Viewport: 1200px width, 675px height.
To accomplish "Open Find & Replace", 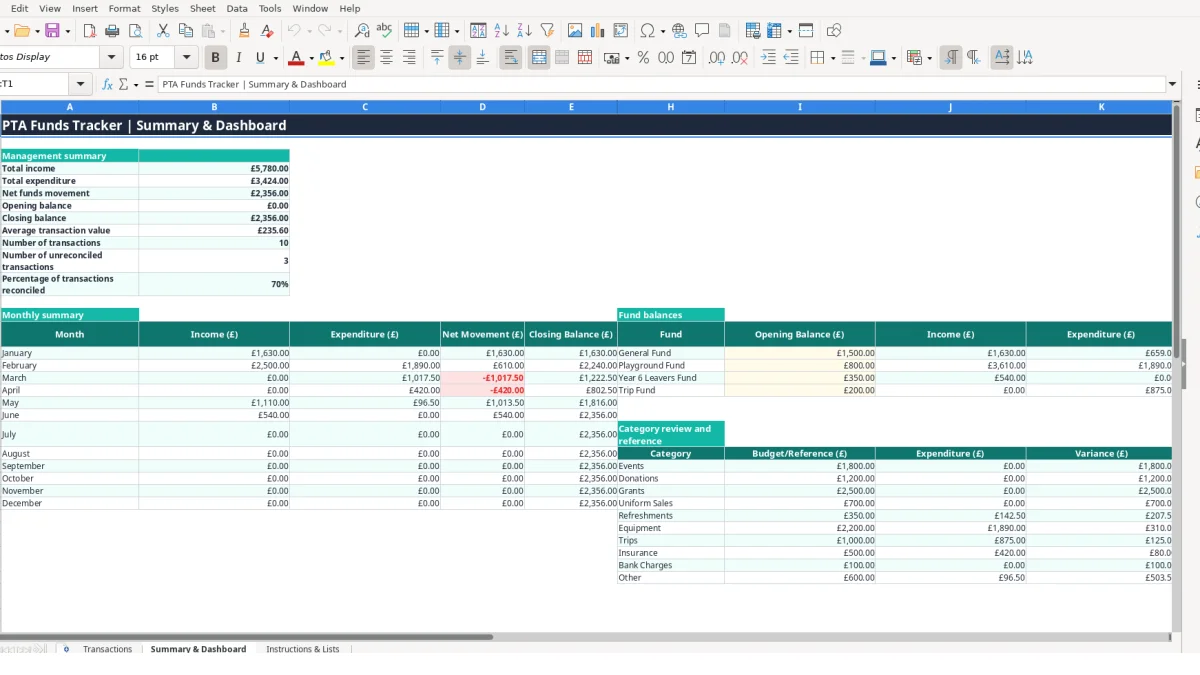I will (362, 31).
